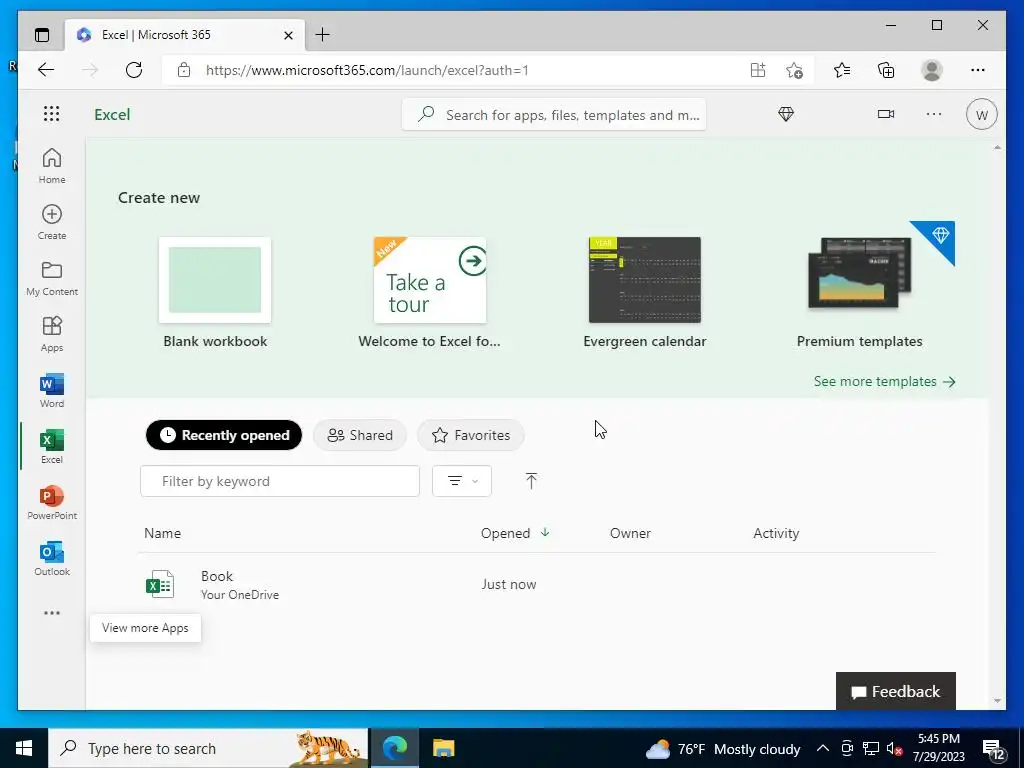Click the upload arrow icon
This screenshot has height=768, width=1024.
[531, 481]
